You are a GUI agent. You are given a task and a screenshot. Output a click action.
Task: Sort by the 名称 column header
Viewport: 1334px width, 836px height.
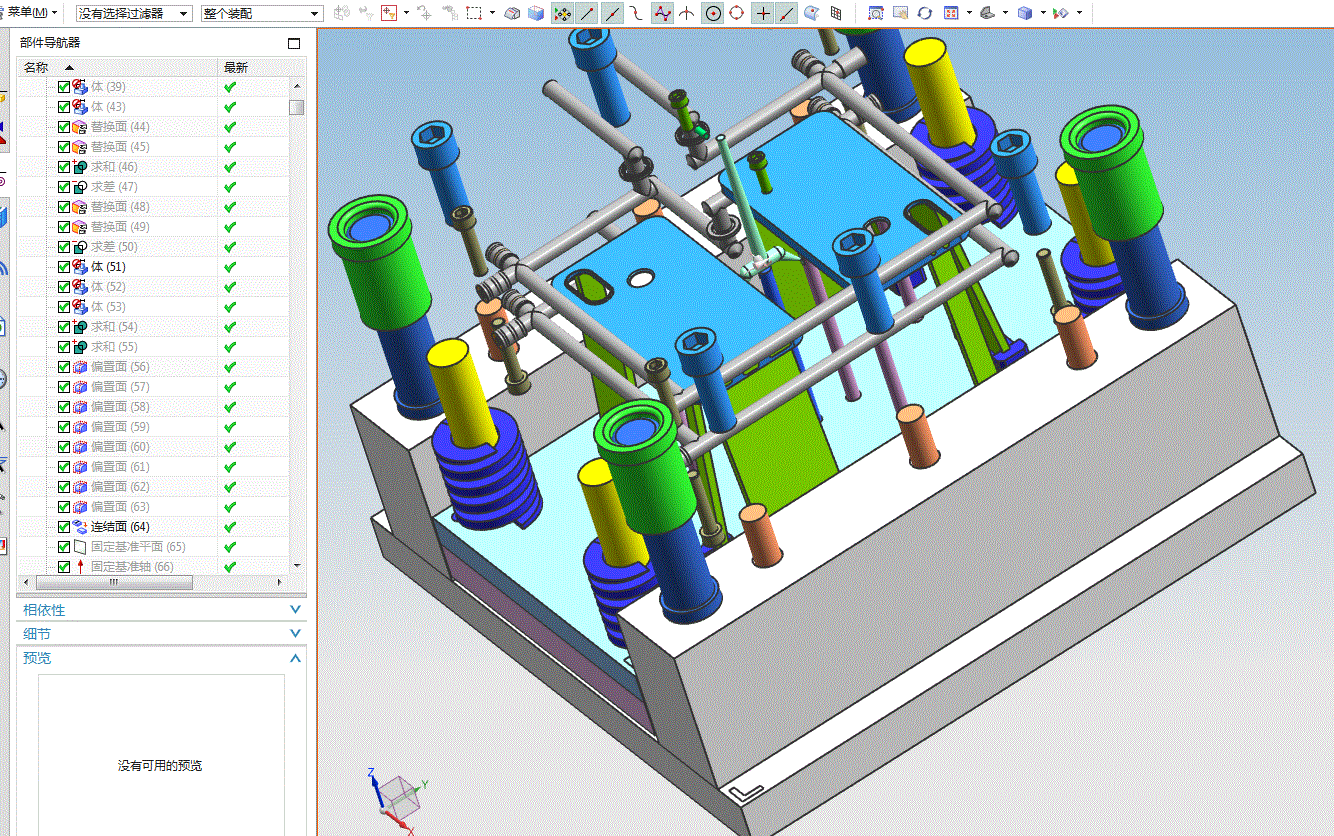118,67
